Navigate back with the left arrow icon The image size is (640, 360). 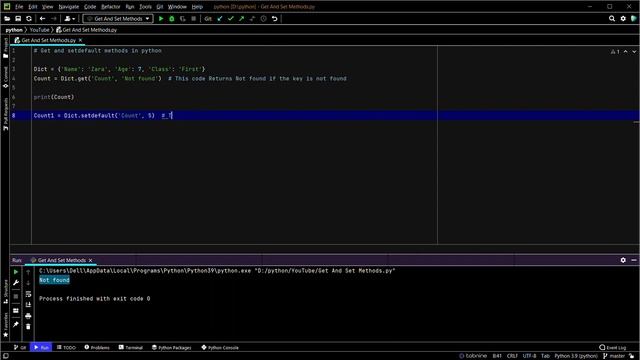[42, 19]
